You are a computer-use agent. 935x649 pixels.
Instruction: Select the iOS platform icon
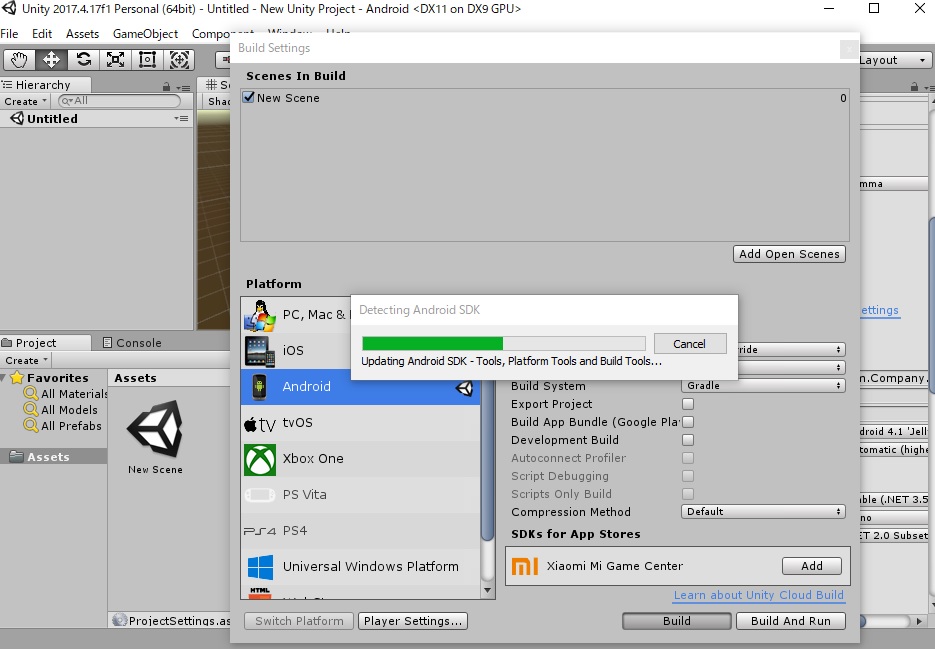point(260,351)
